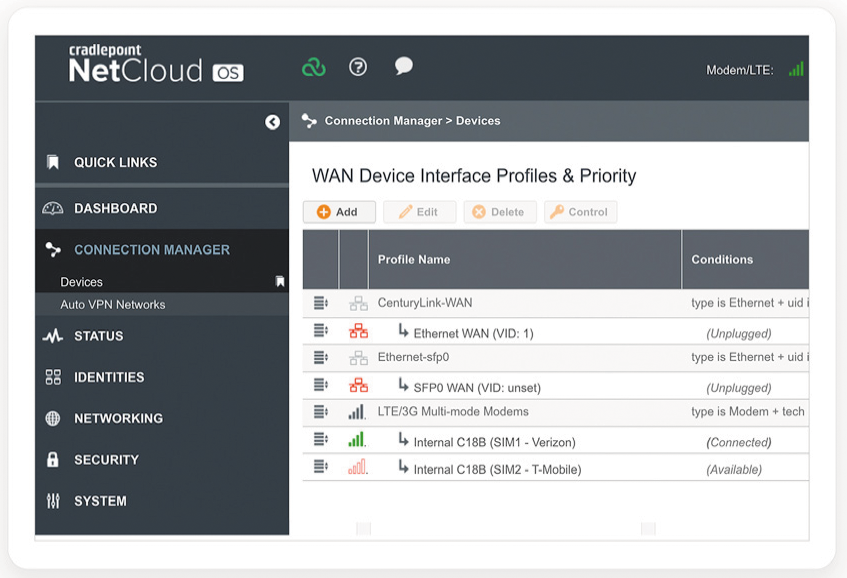Click the bookmark icon next to Devices
The image size is (847, 578).
pos(280,282)
